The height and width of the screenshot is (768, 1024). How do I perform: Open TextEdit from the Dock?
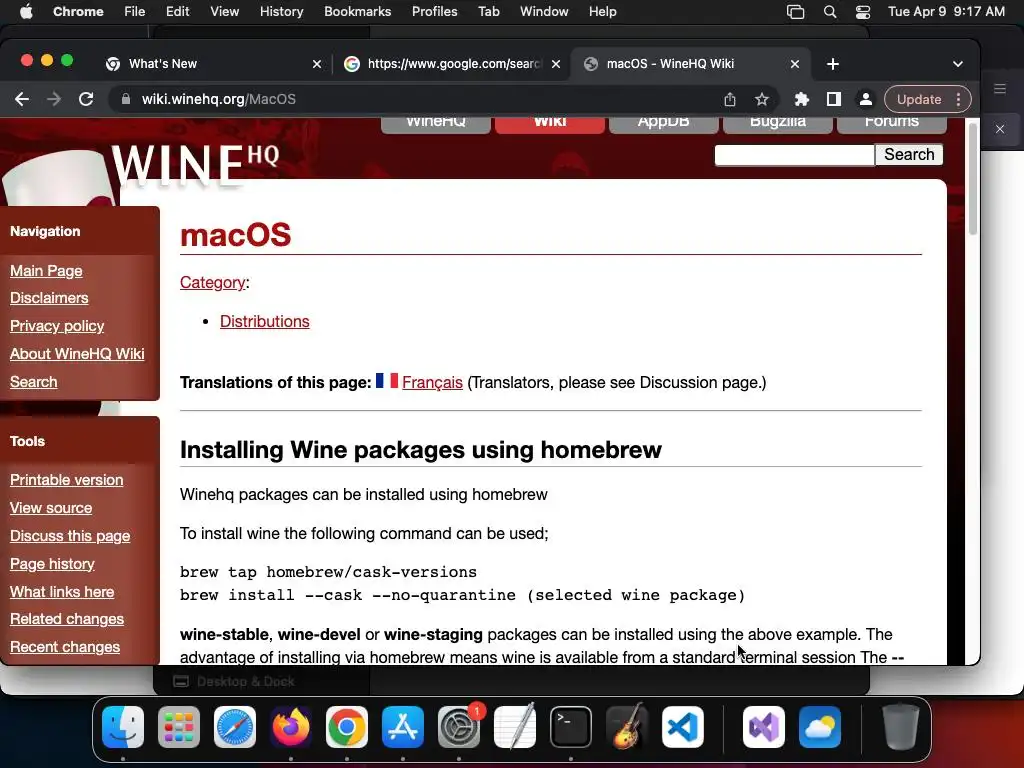[x=515, y=727]
